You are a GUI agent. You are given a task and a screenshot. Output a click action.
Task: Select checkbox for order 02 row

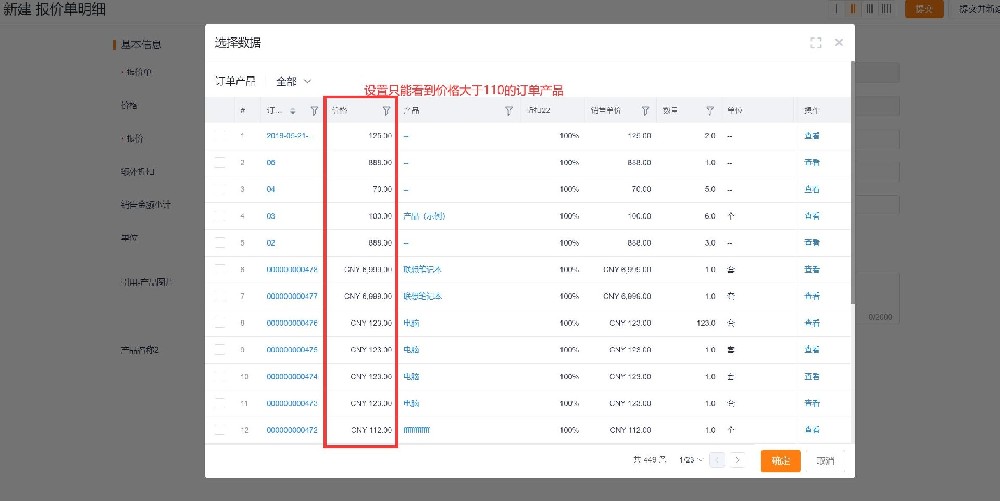click(x=220, y=243)
